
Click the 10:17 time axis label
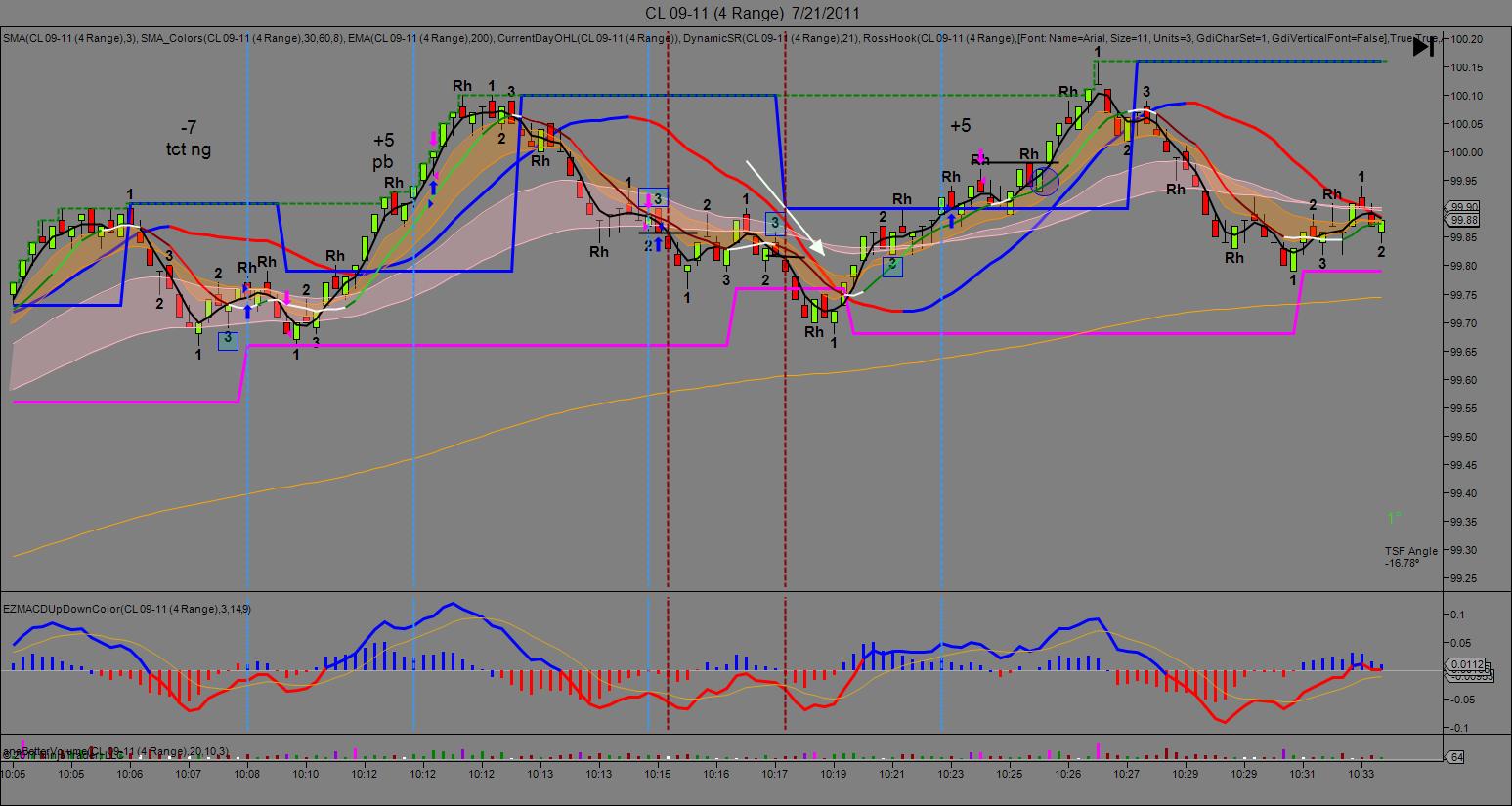[775, 774]
